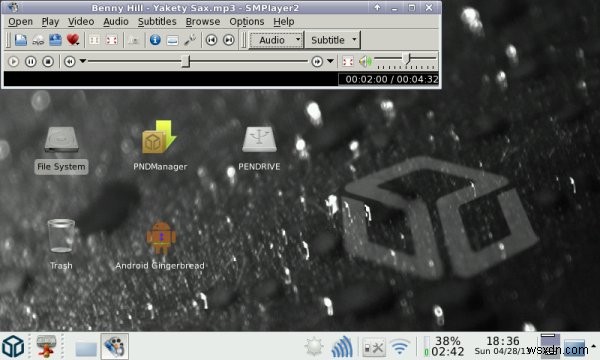Toggle fullscreen from the upper toolbar
Screen dimensions: 600x360
point(111,40)
